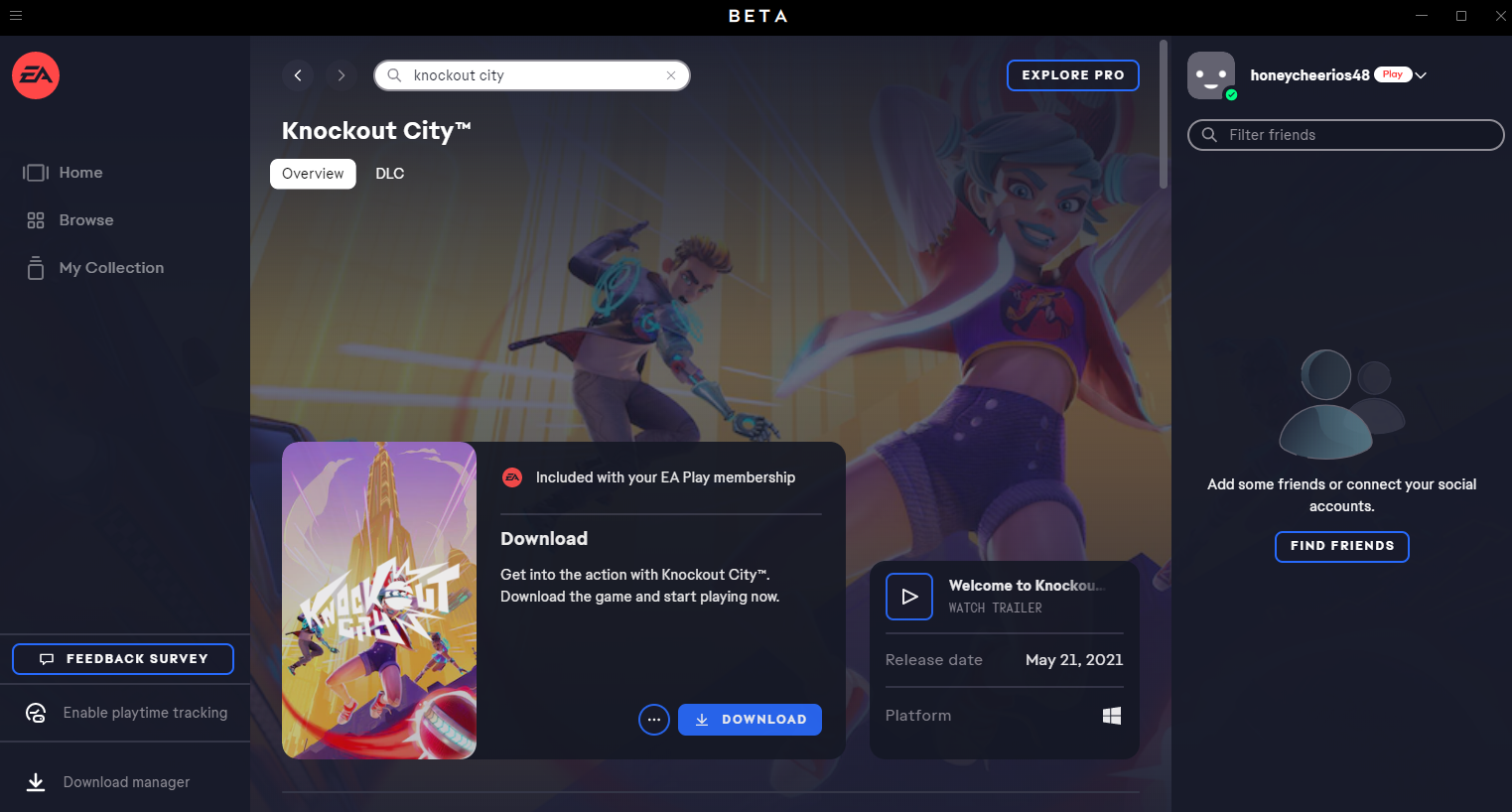The height and width of the screenshot is (812, 1512).
Task: Maximize the window
Action: (x=1461, y=16)
